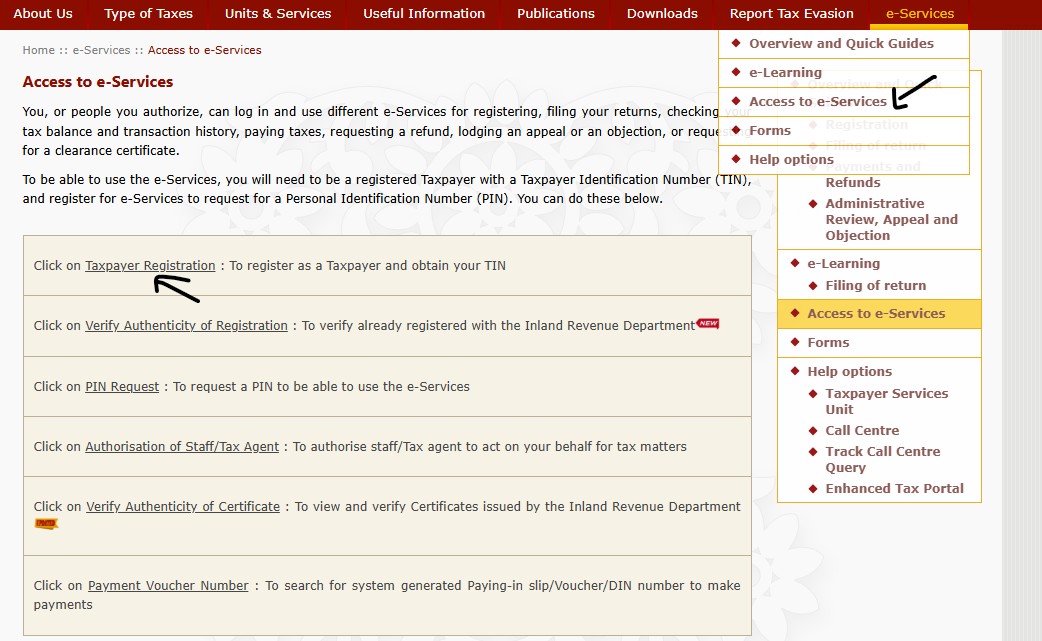Screen dimensions: 1042x641
Task: Open Enhanced Tax Portal in sidebar
Action: point(894,488)
